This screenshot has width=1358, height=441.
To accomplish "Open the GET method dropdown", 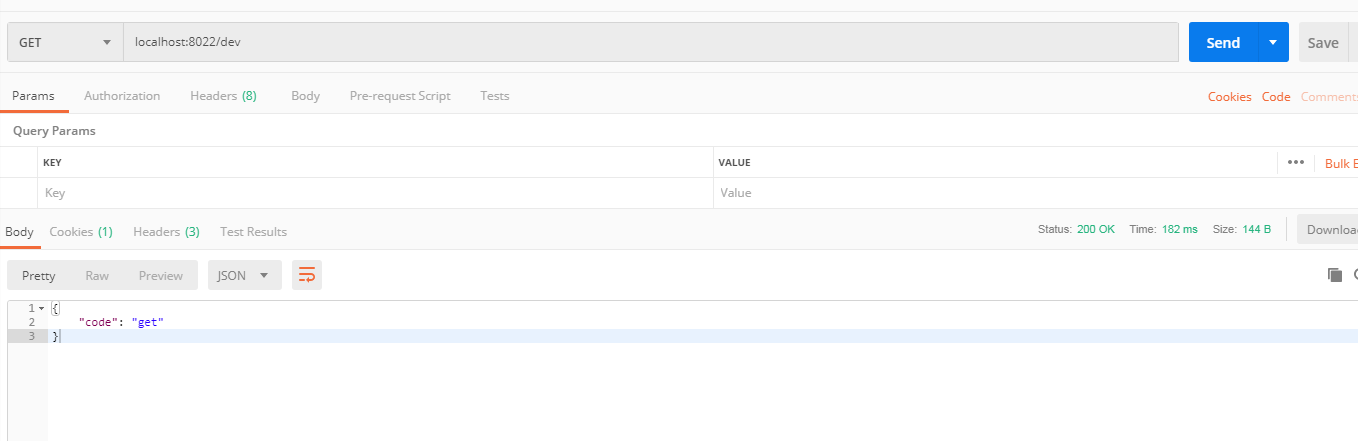I will pyautogui.click(x=65, y=43).
